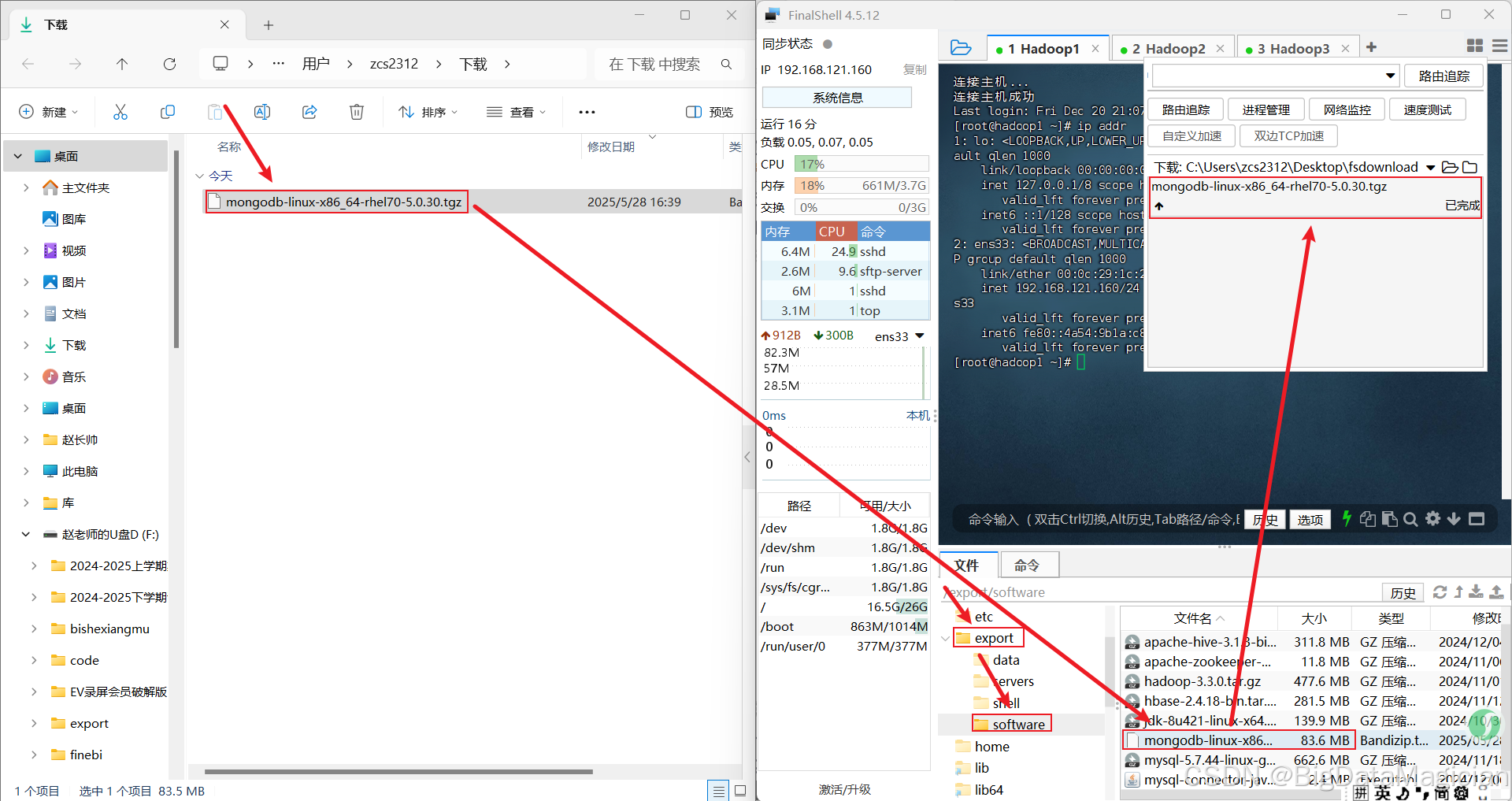Open the 新建 dropdown in Explorer
This screenshot has height=801, width=1512.
[x=49, y=112]
